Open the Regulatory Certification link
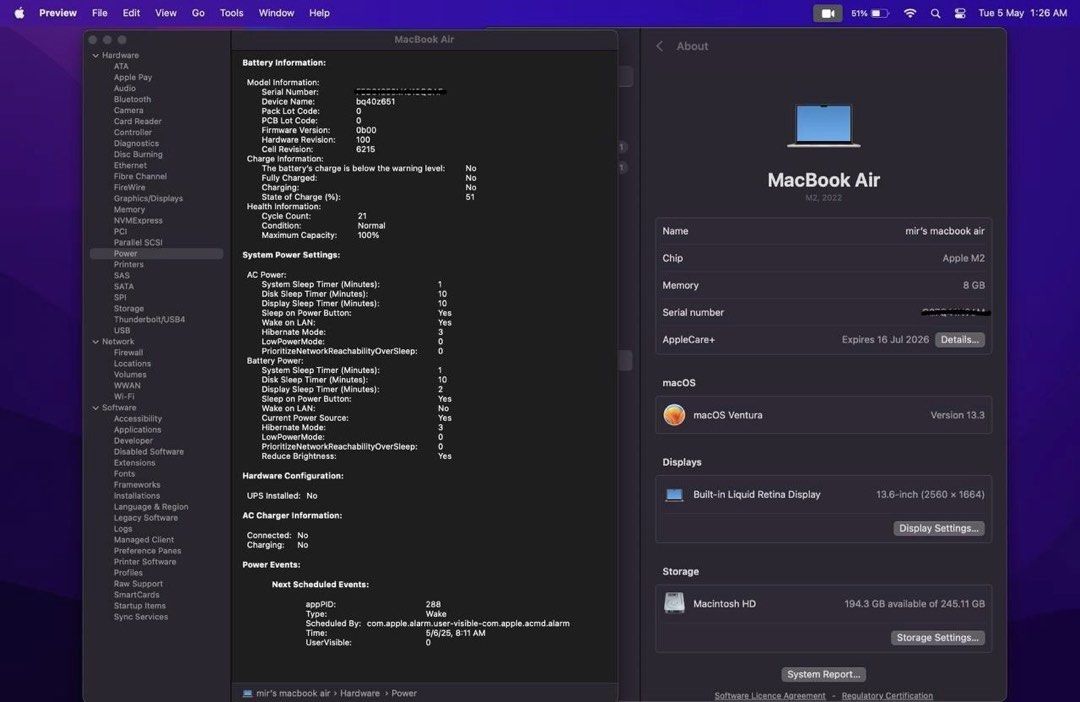The image size is (1080, 702). click(887, 696)
